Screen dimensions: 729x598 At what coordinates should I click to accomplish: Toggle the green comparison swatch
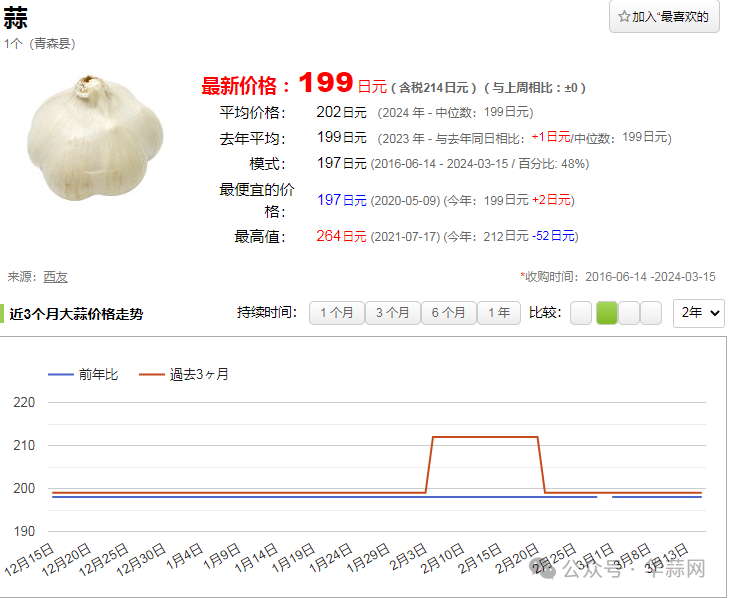pyautogui.click(x=607, y=313)
